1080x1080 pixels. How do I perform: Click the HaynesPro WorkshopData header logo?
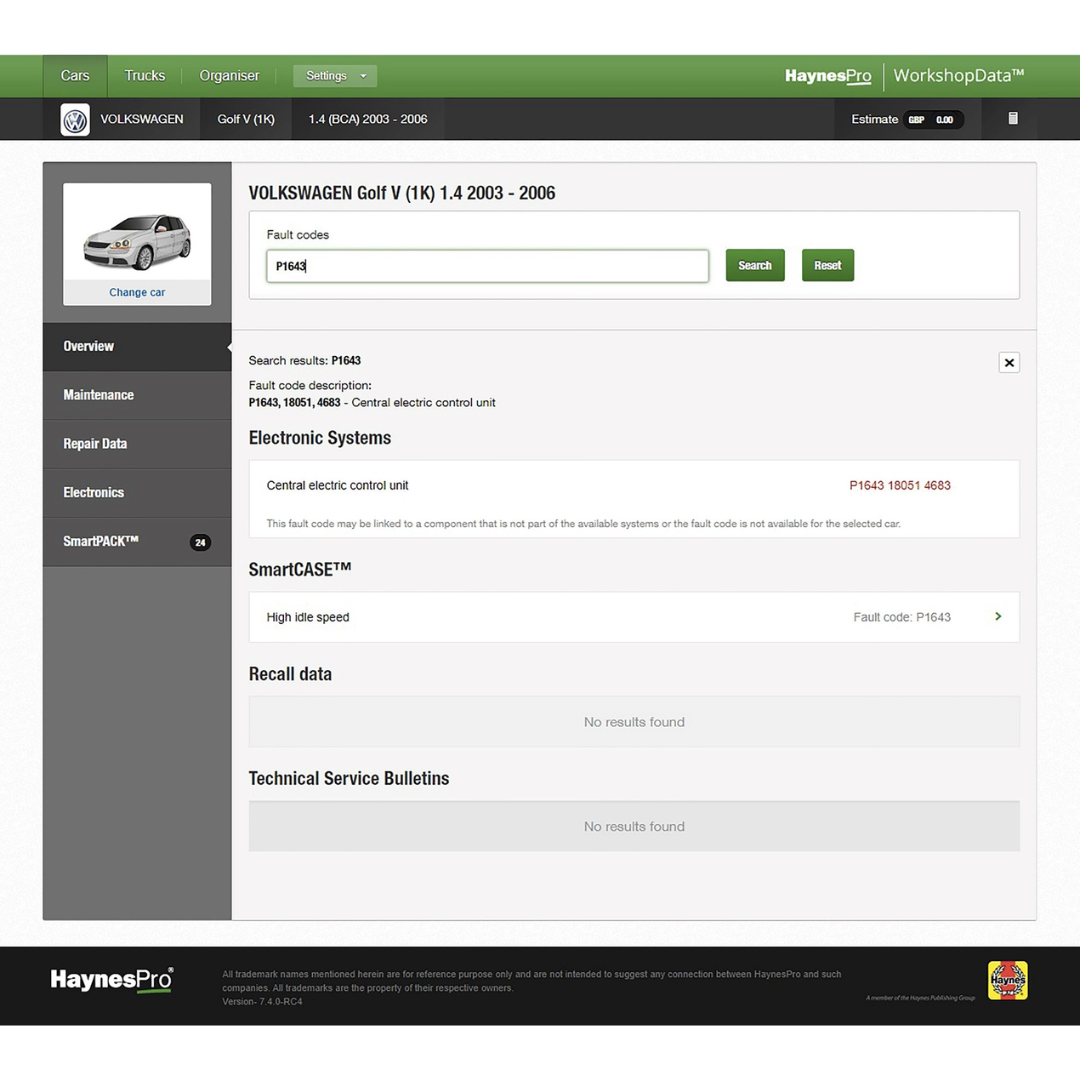[904, 76]
